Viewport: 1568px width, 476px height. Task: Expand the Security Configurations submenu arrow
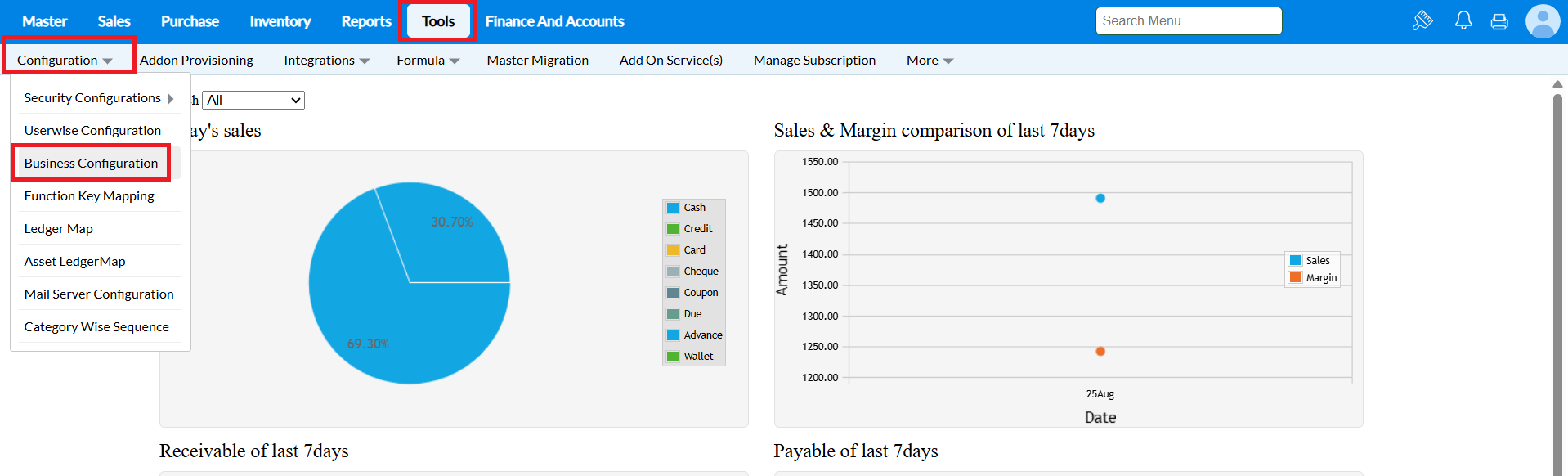(x=171, y=98)
